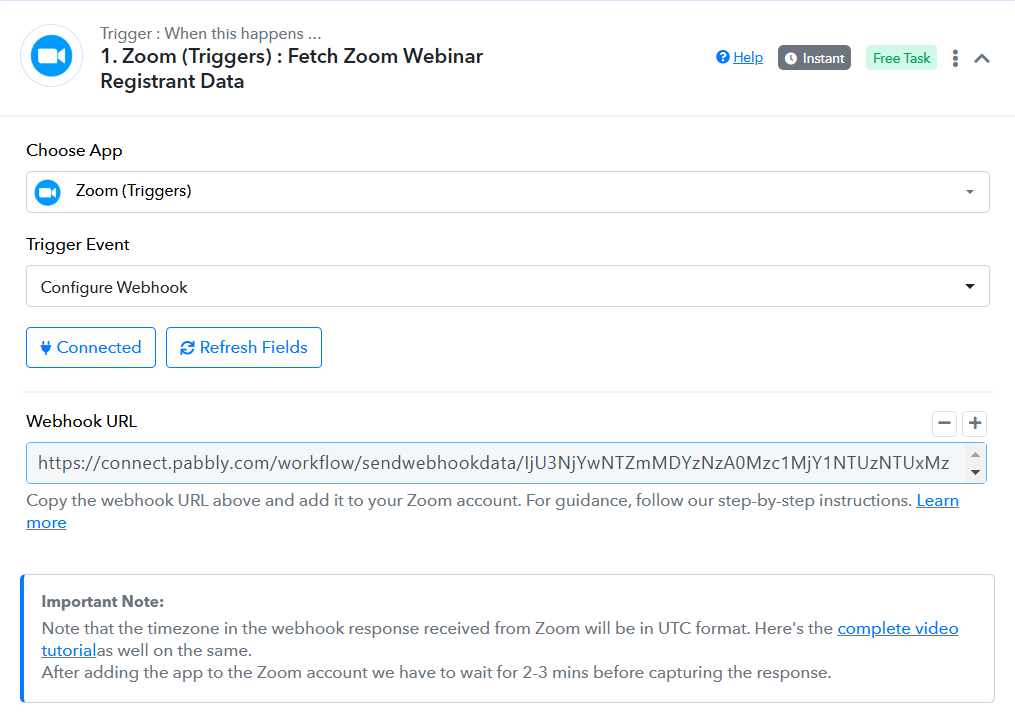Open the complete video tutorial link
Viewport: 1015px width, 725px height.
click(898, 629)
